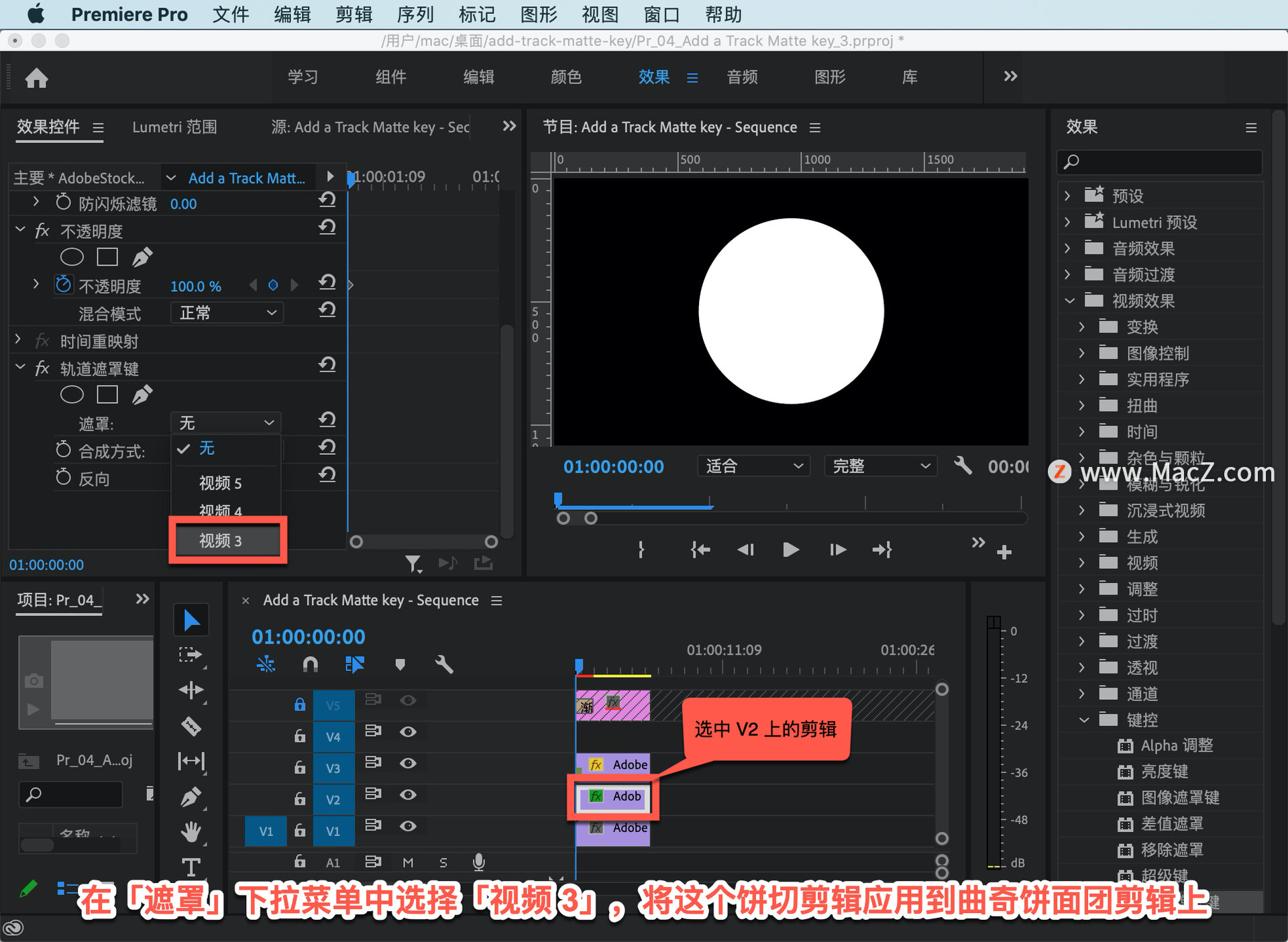The image size is (1288, 942).
Task: Select the Adobe clip on V3 track
Action: [613, 764]
